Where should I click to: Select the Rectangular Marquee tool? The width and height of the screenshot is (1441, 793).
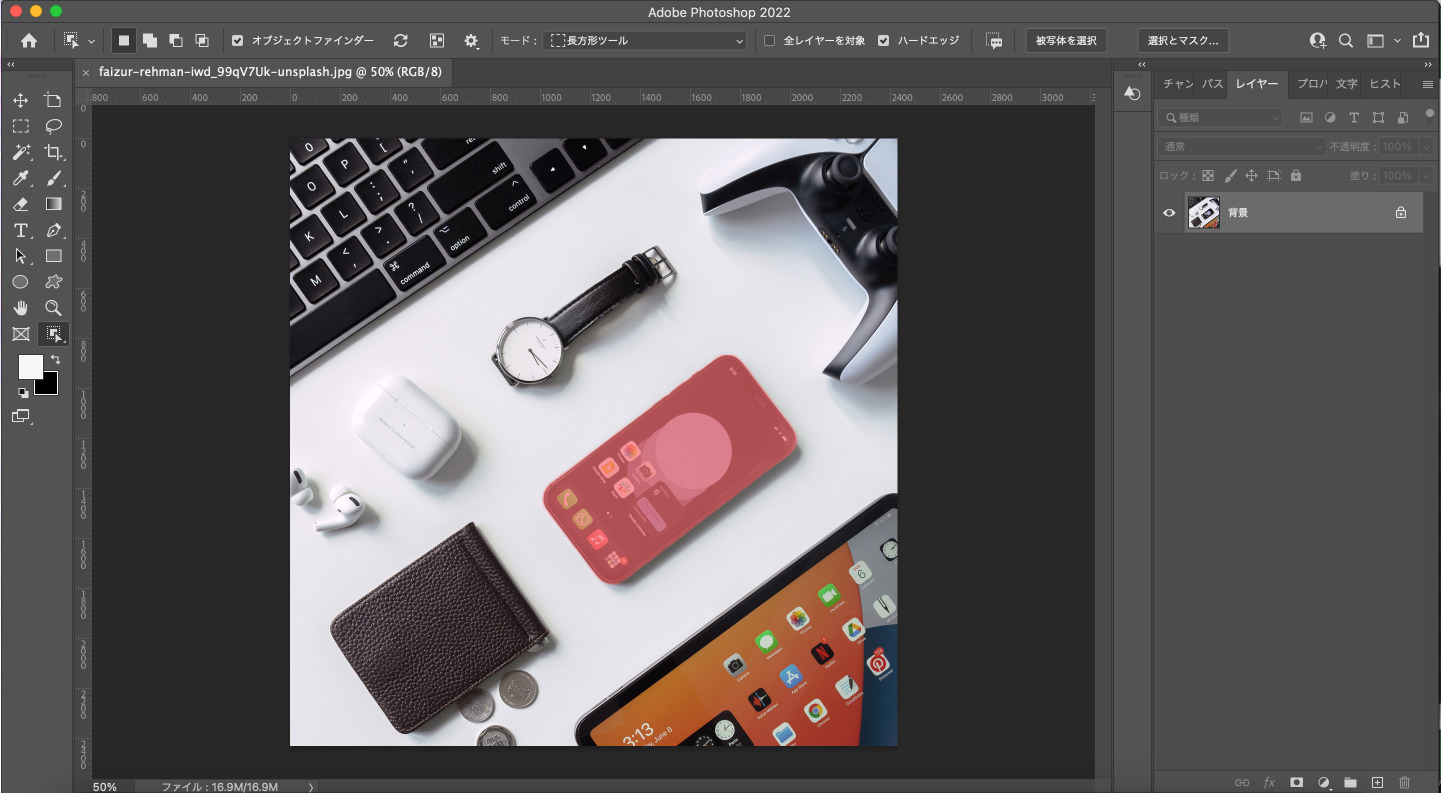click(20, 126)
